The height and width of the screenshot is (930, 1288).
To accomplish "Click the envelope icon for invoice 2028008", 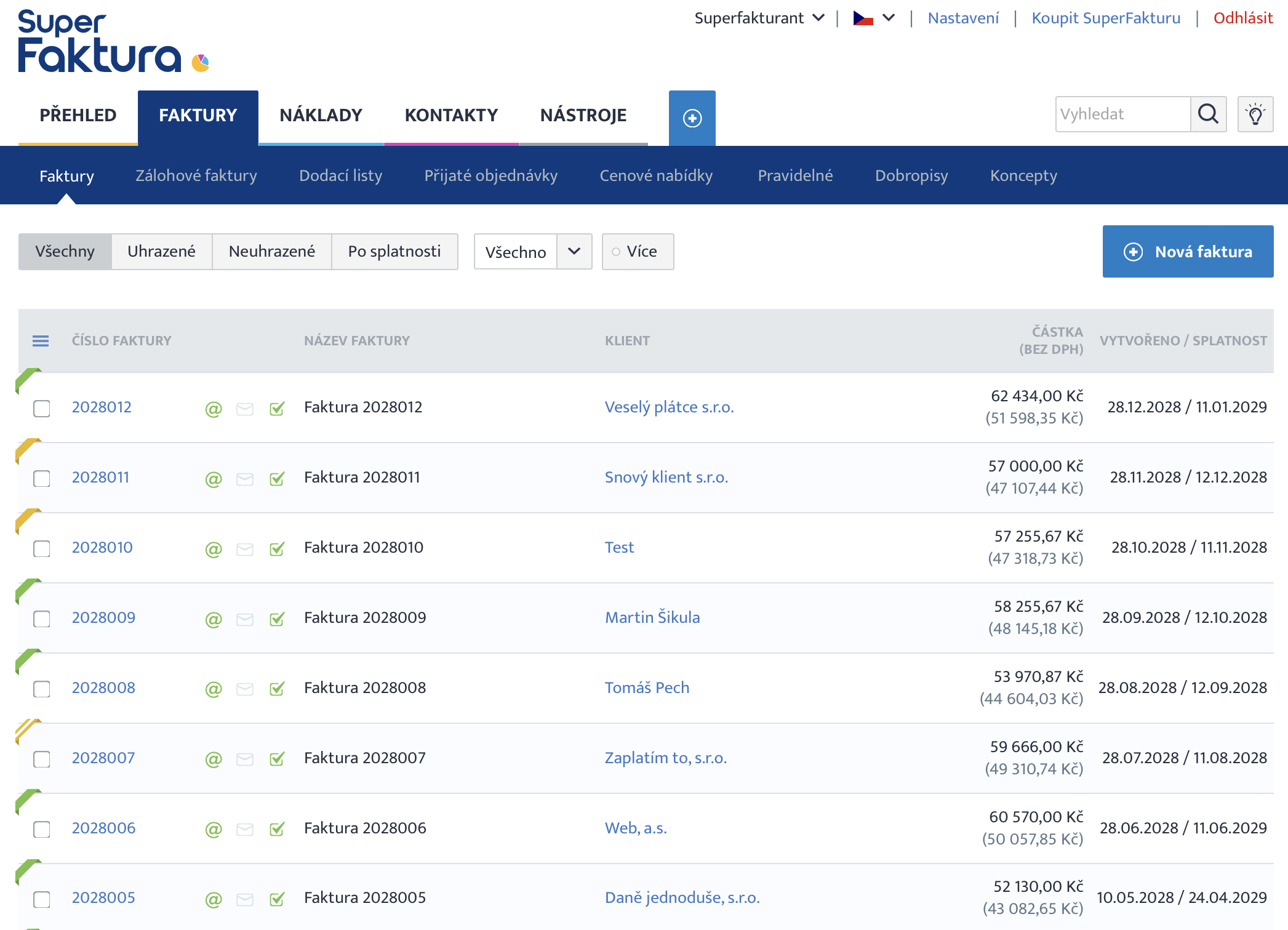I will [245, 689].
